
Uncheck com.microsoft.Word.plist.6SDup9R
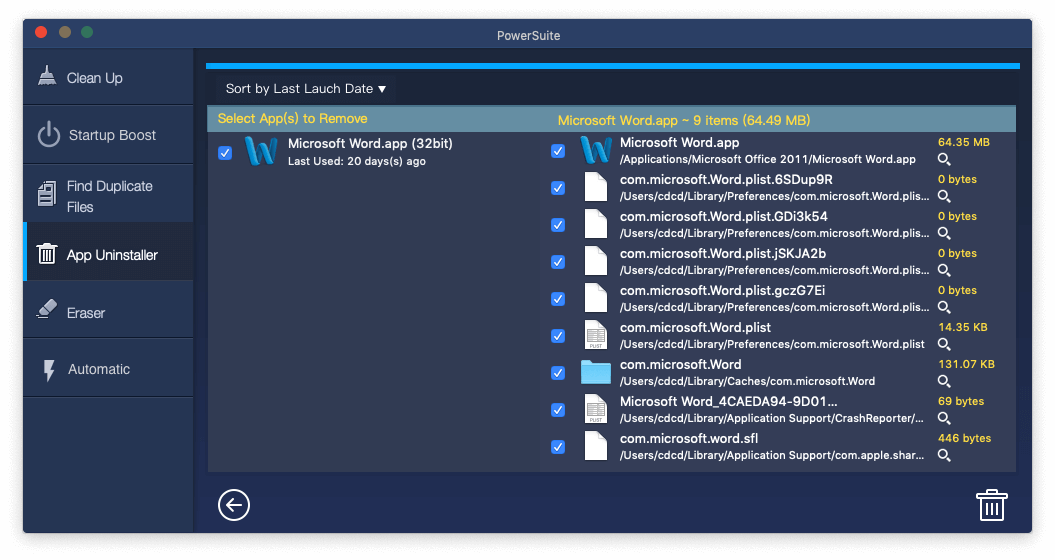click(558, 188)
